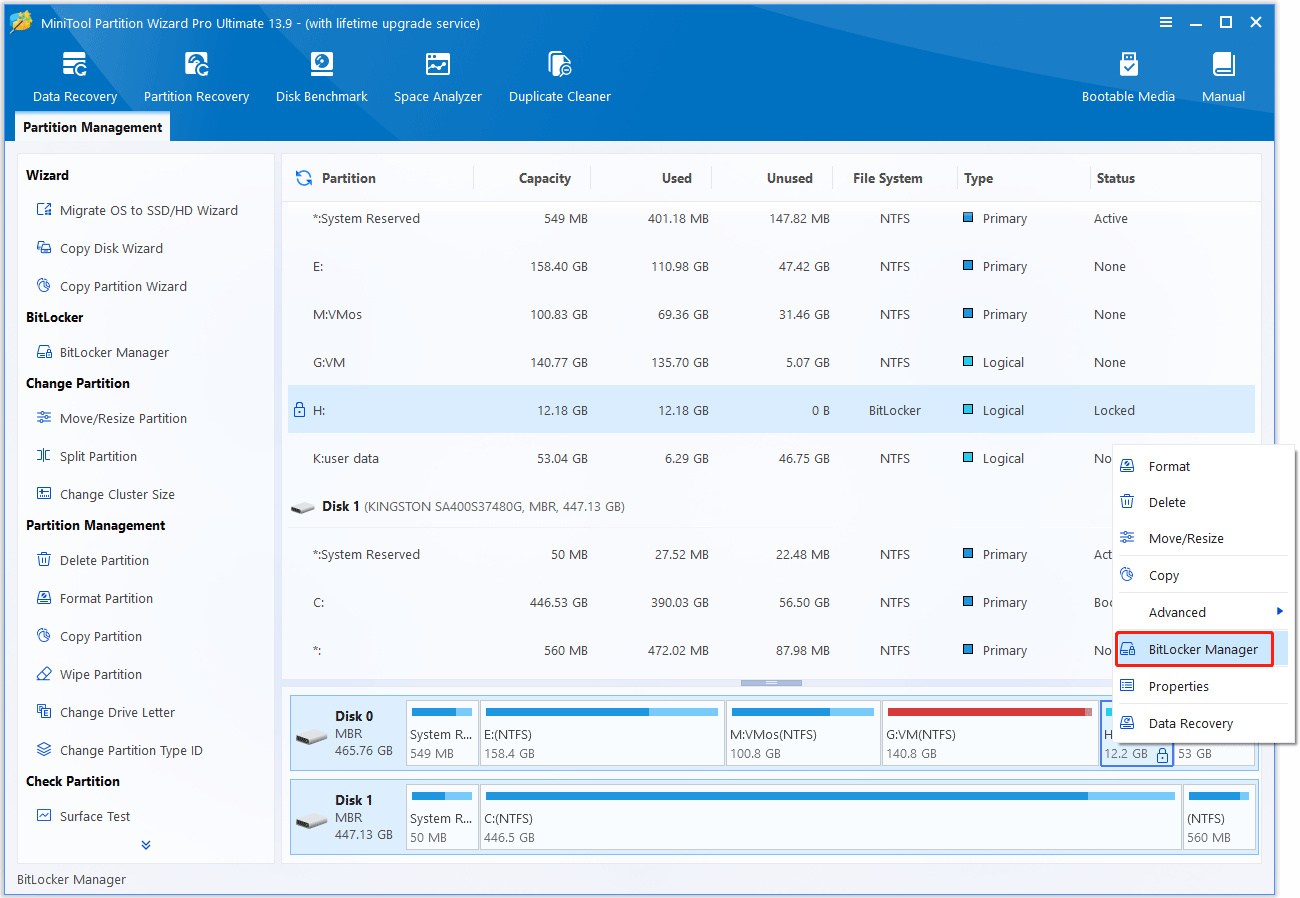Select G:VM(NTFS) block in disk map
The width and height of the screenshot is (1300, 898).
point(990,733)
